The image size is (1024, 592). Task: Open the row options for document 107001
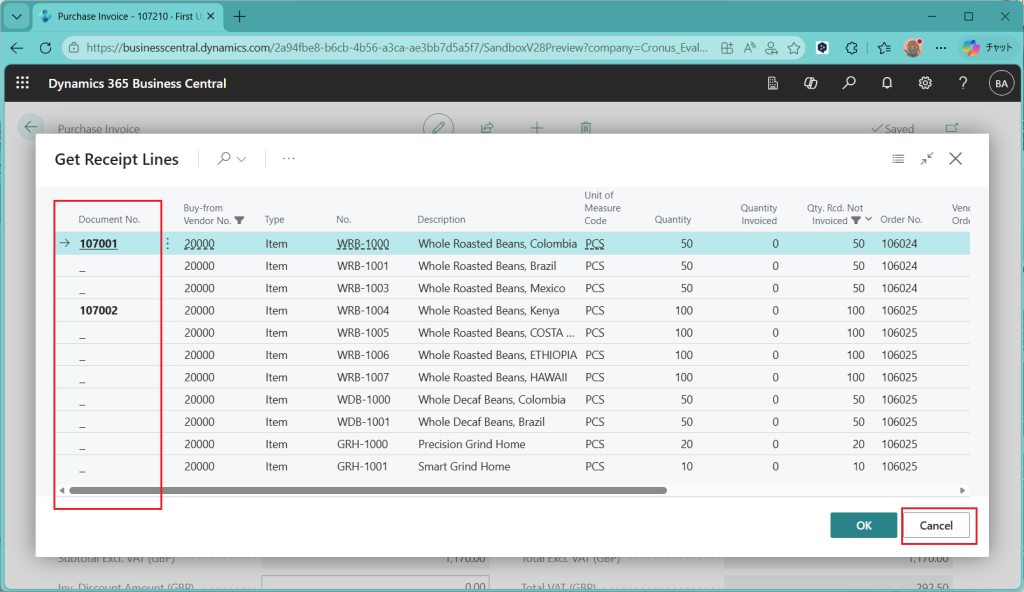click(x=167, y=244)
